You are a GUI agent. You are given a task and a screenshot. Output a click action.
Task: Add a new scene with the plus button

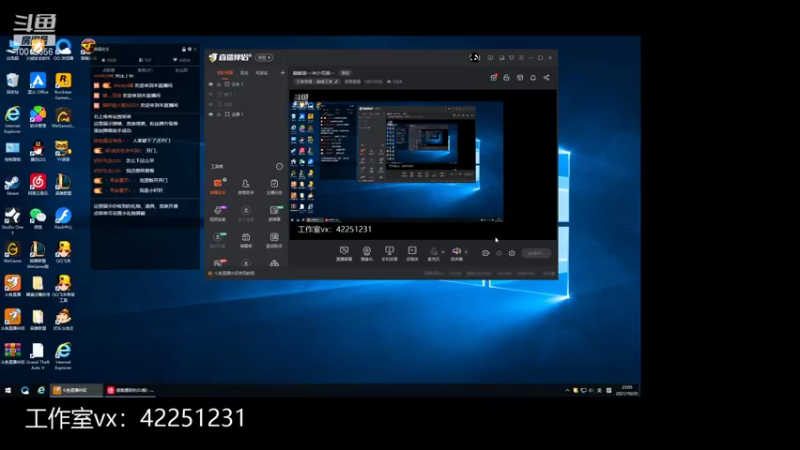point(283,73)
